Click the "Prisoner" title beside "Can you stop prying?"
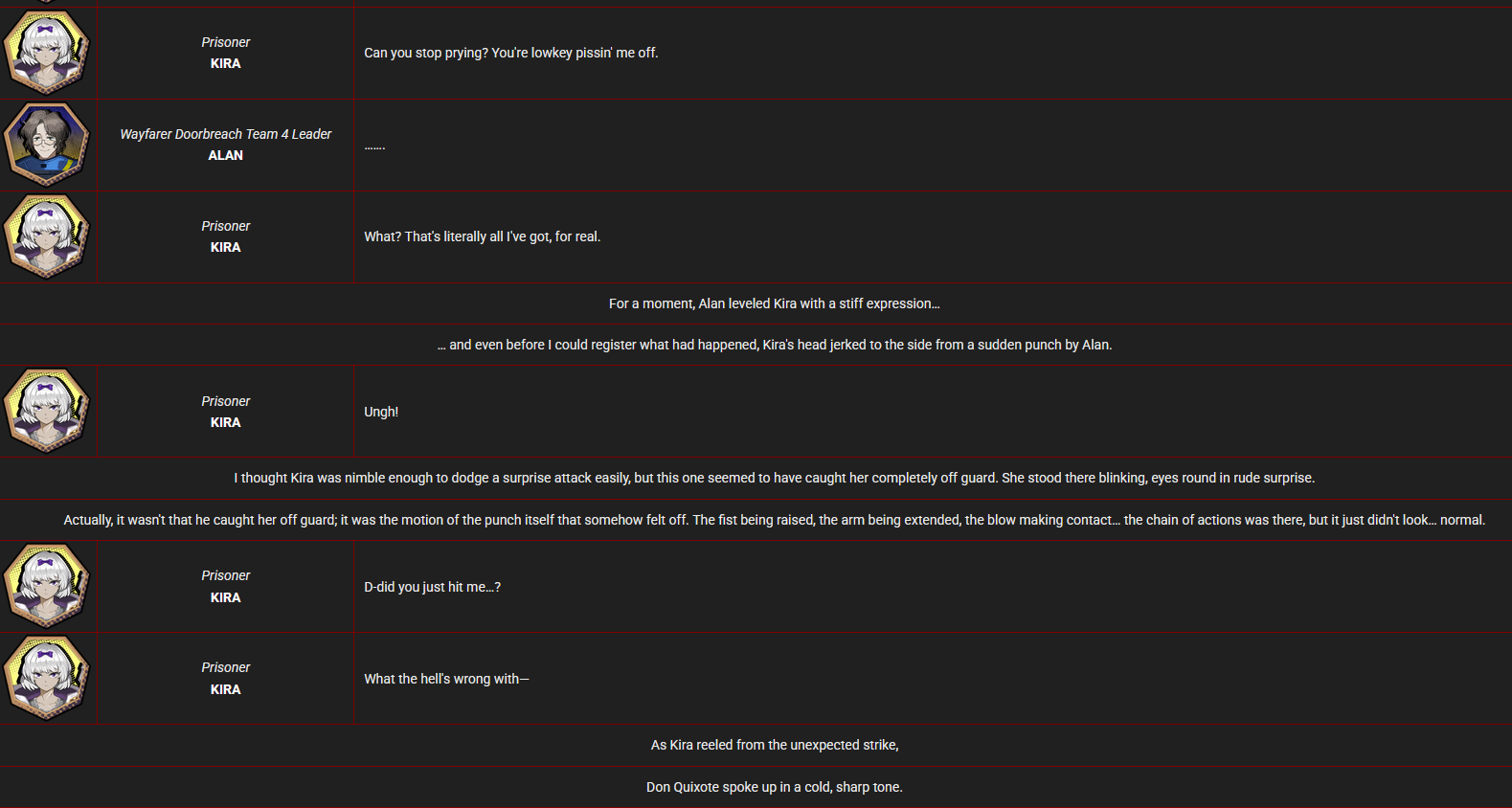1512x808 pixels. click(x=225, y=42)
